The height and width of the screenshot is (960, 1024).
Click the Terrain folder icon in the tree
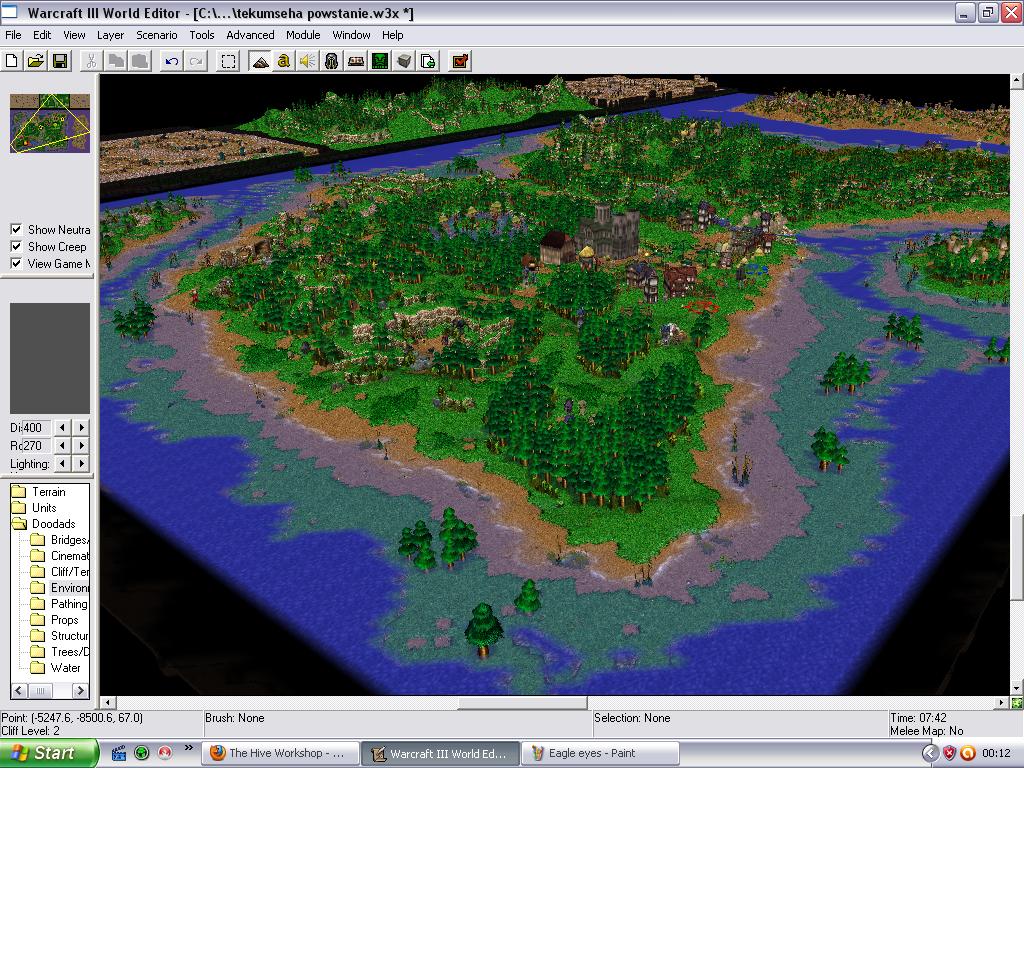[x=19, y=492]
